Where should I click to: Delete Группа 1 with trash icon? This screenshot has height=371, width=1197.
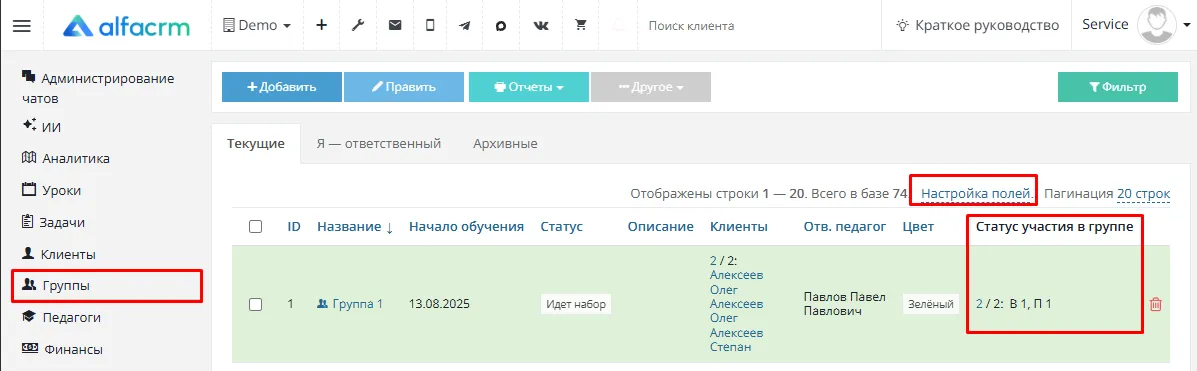[x=1156, y=304]
